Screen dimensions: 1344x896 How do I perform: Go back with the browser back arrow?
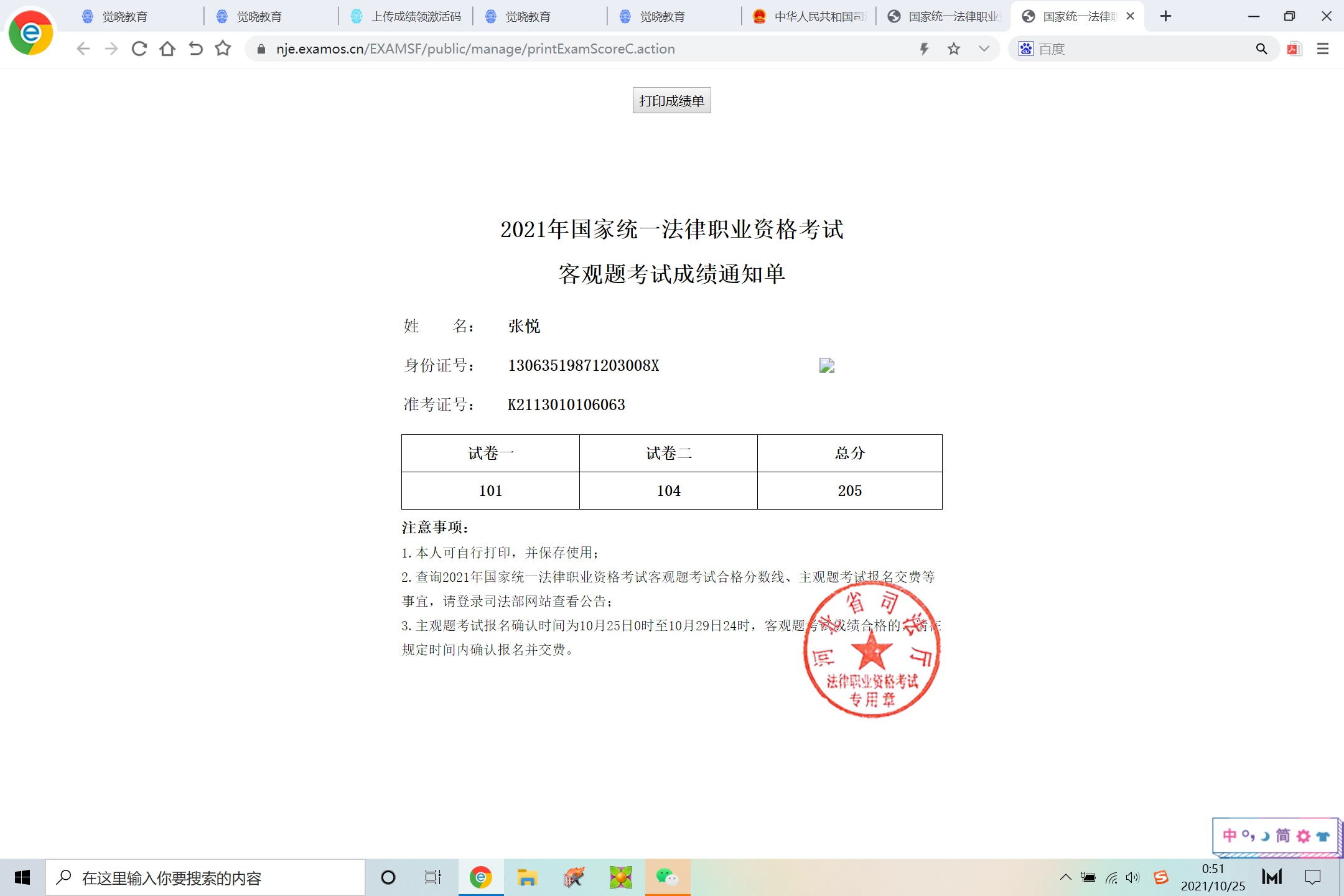[x=83, y=49]
